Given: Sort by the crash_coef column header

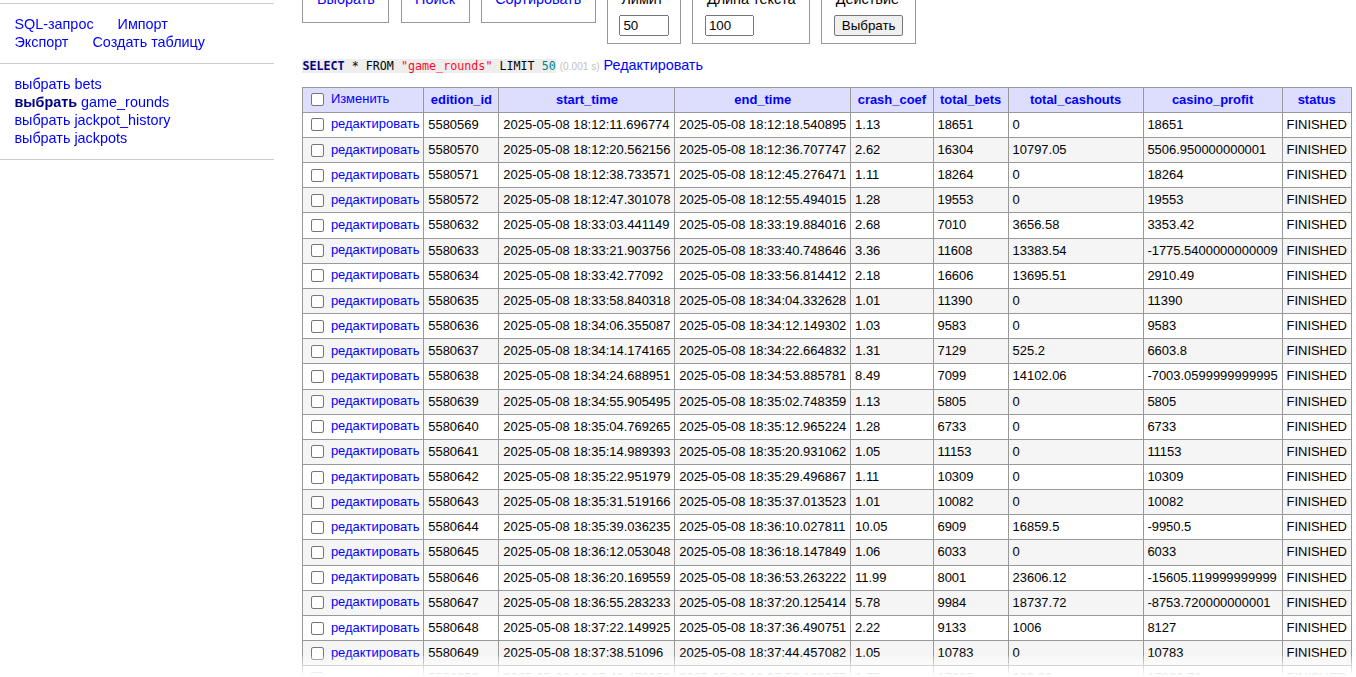Looking at the screenshot, I should 891,100.
